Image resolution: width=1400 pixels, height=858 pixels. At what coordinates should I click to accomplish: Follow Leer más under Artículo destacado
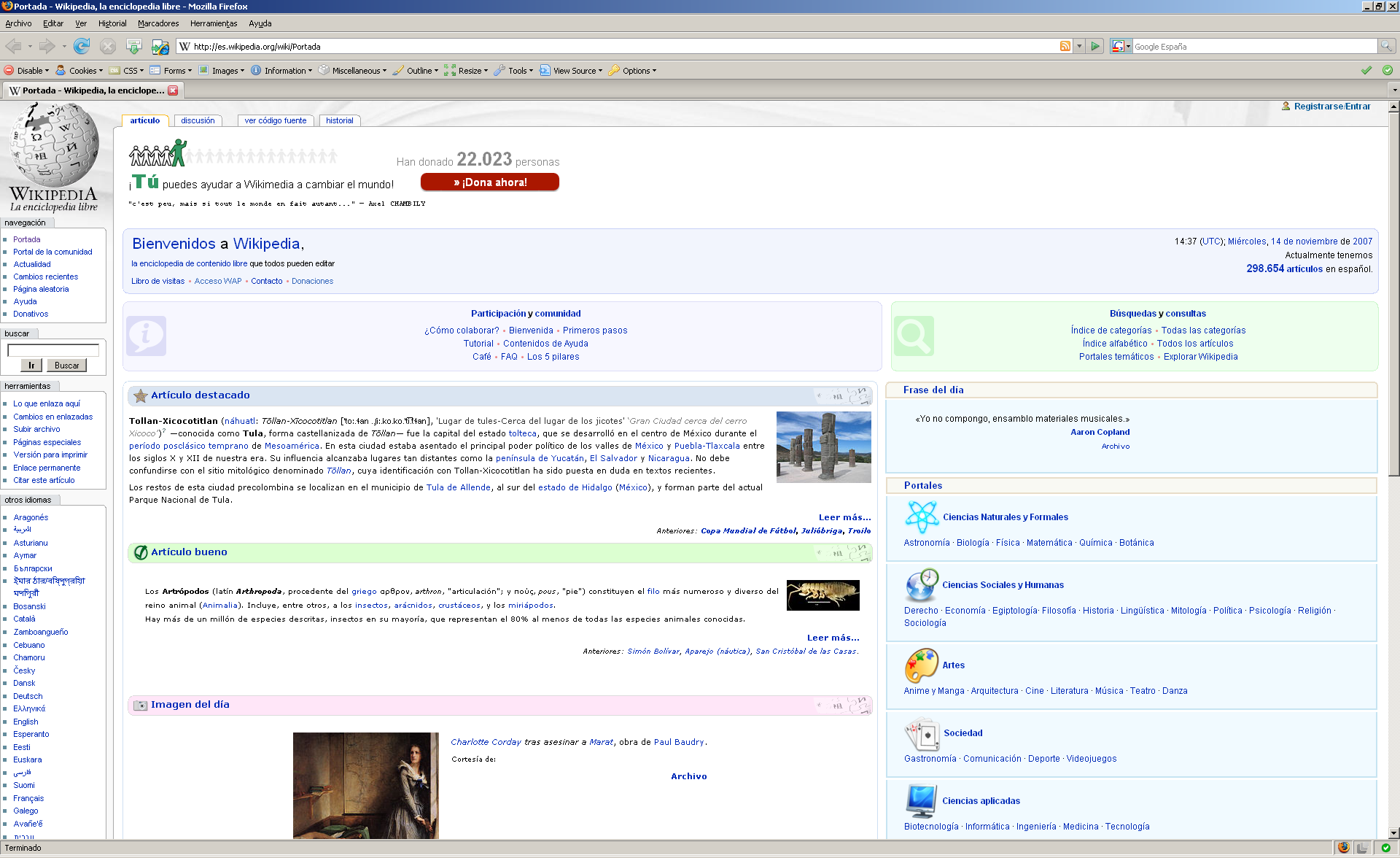pos(844,517)
